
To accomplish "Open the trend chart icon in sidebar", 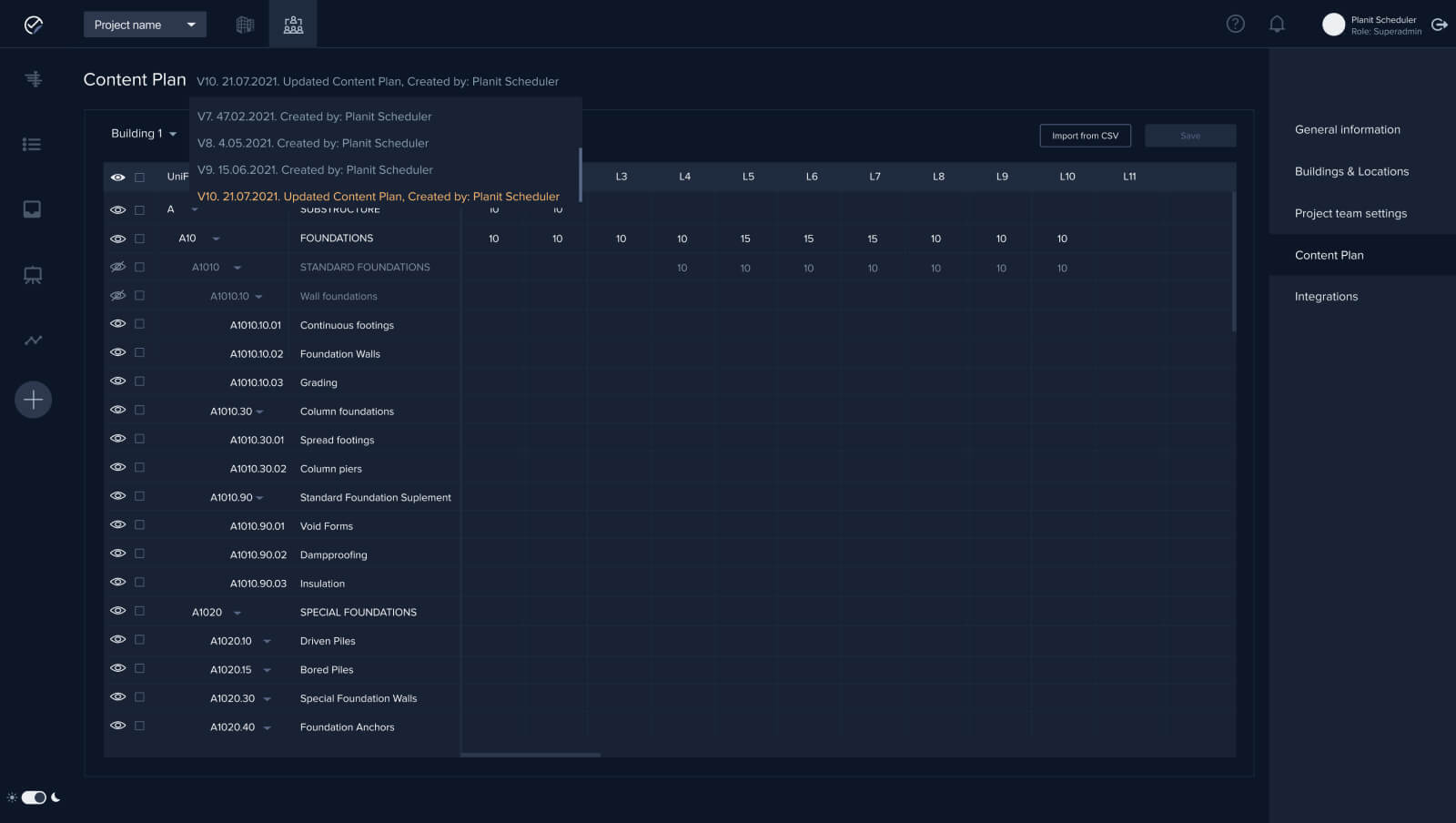I will pyautogui.click(x=33, y=340).
